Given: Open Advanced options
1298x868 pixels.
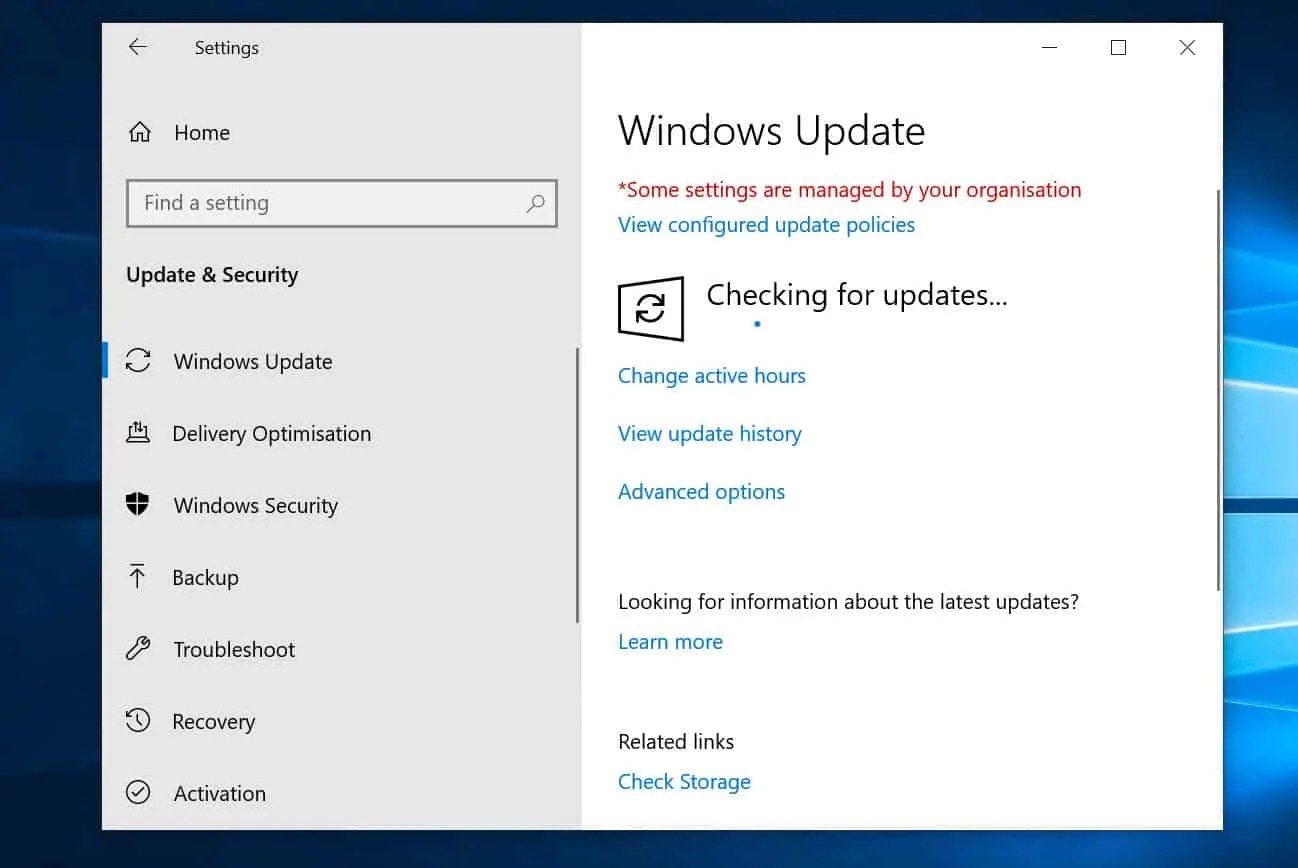Looking at the screenshot, I should [x=701, y=491].
